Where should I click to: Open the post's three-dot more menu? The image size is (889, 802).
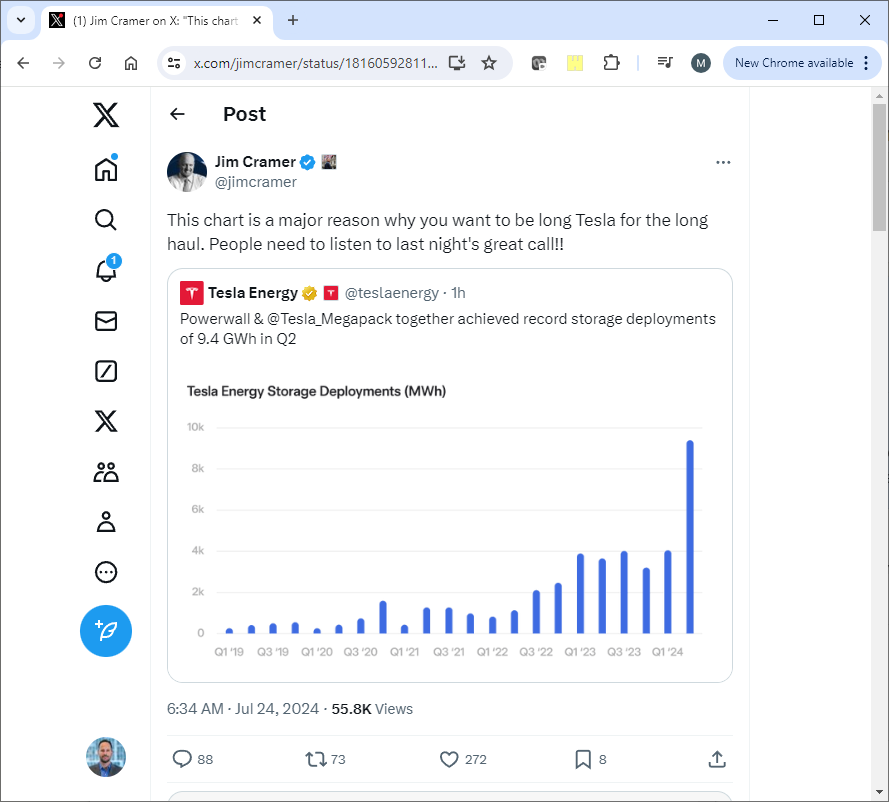tap(723, 163)
